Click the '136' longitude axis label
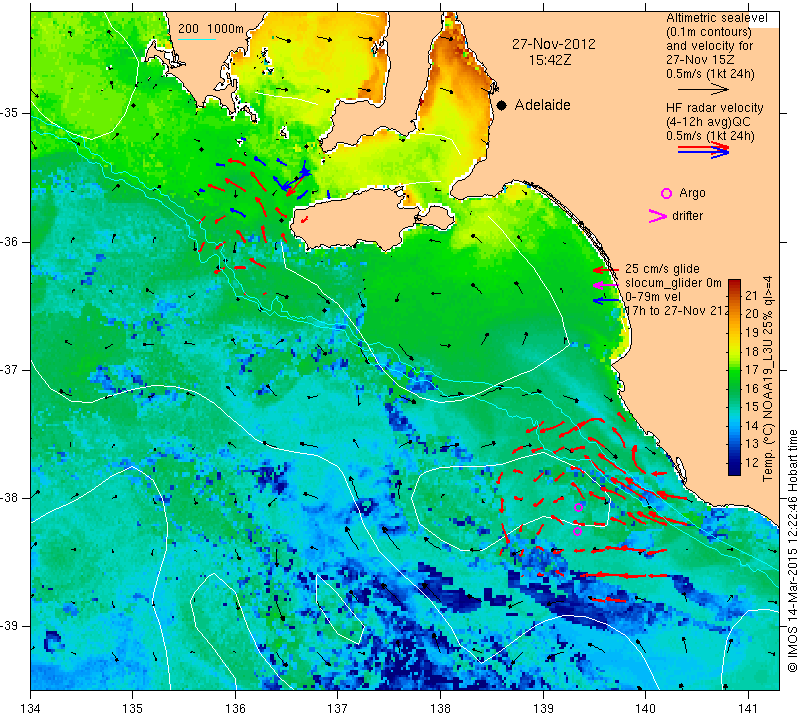The image size is (800, 720). click(235, 709)
